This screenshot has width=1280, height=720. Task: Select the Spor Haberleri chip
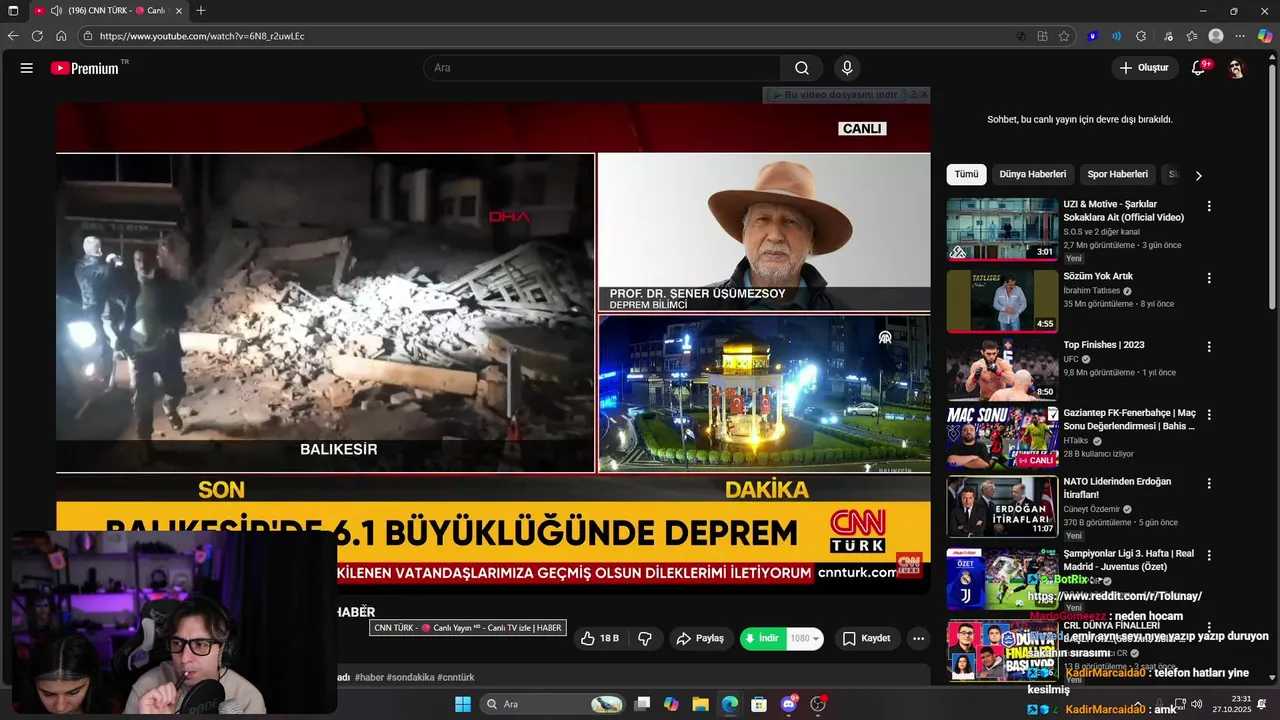[x=1117, y=174]
